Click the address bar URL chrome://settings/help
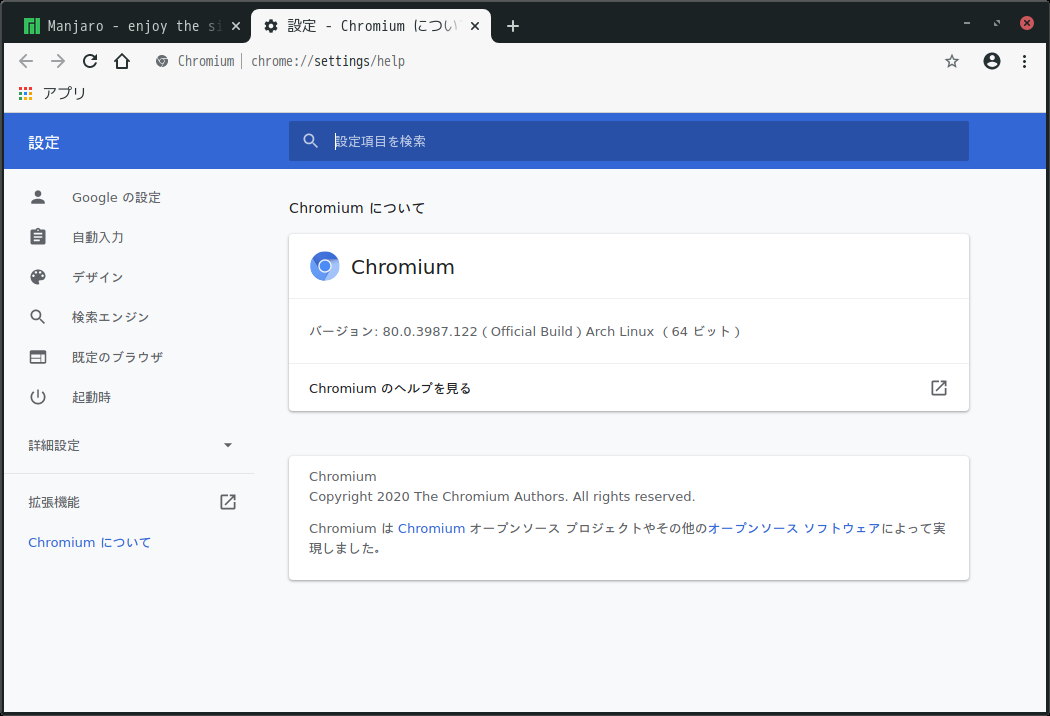This screenshot has height=716, width=1050. tap(328, 62)
